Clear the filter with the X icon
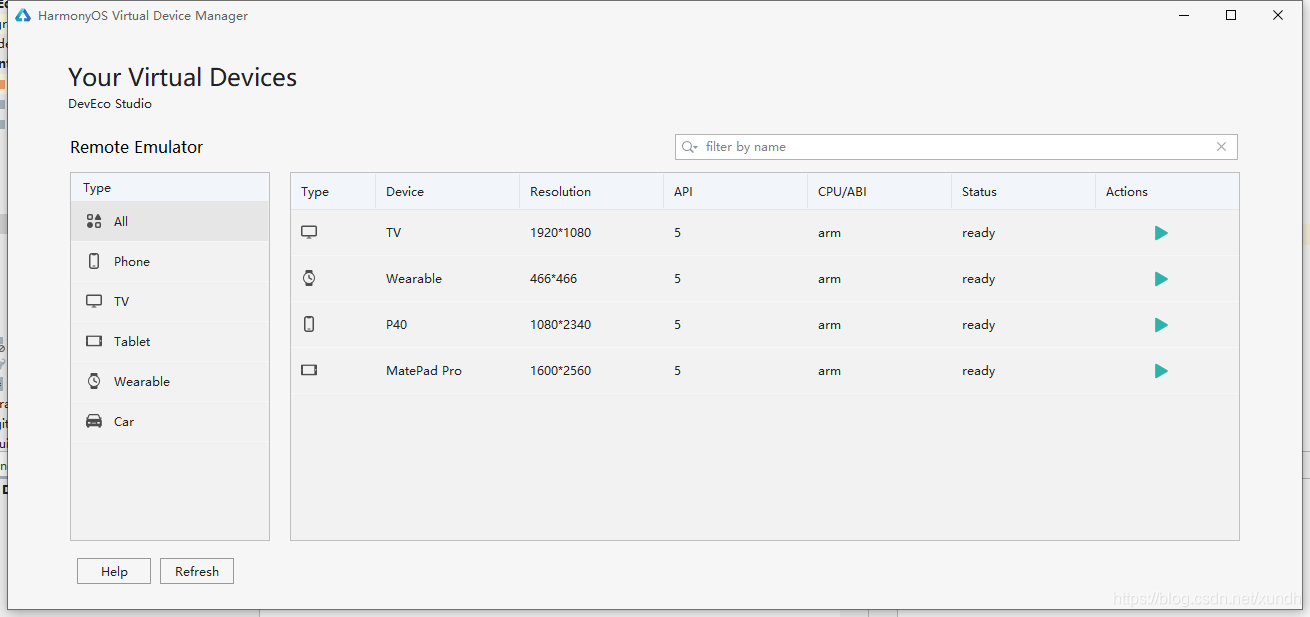Image resolution: width=1310 pixels, height=617 pixels. click(x=1221, y=147)
